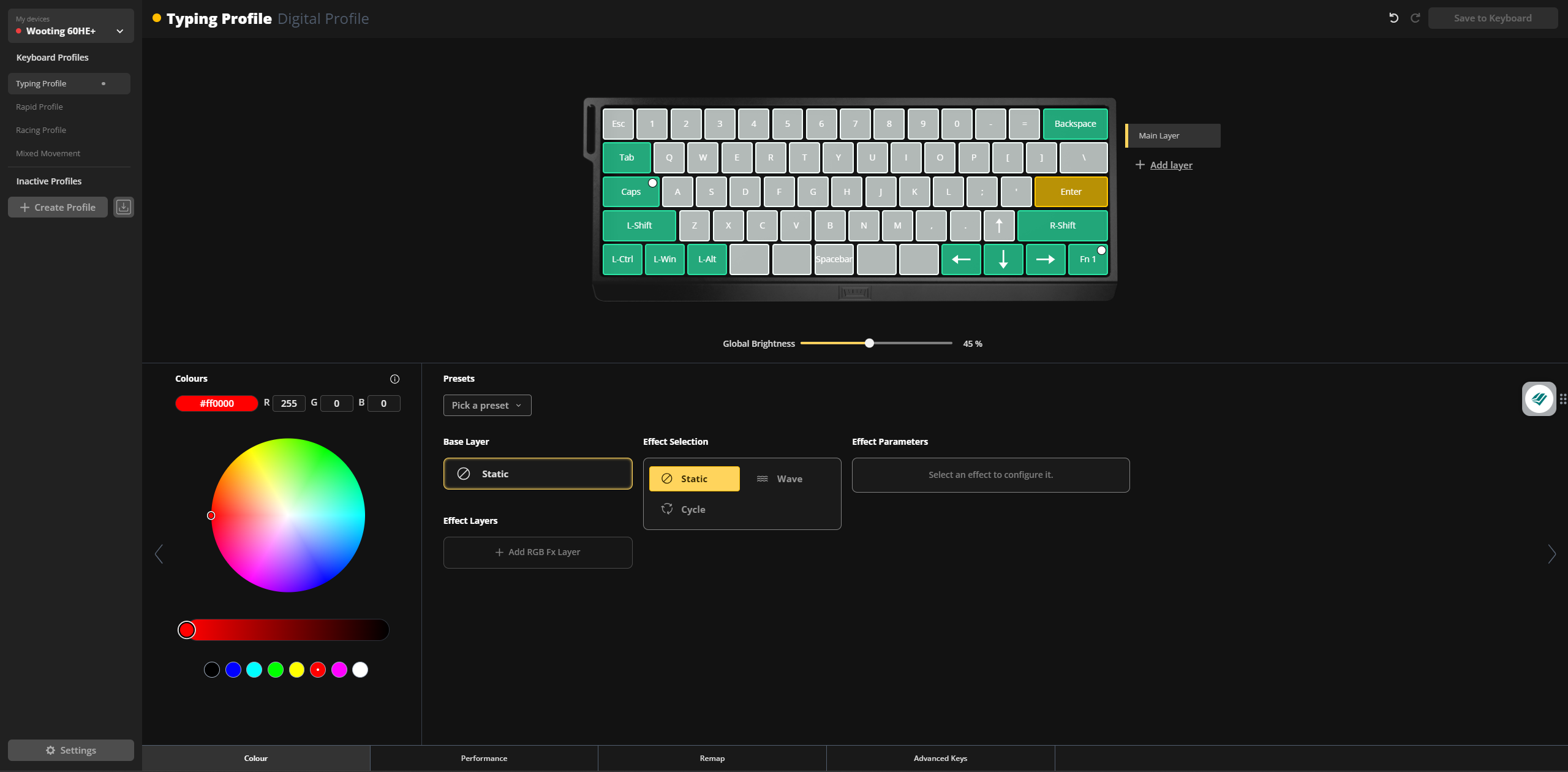The width and height of the screenshot is (1568, 772).
Task: Click the import profile icon
Action: (124, 207)
